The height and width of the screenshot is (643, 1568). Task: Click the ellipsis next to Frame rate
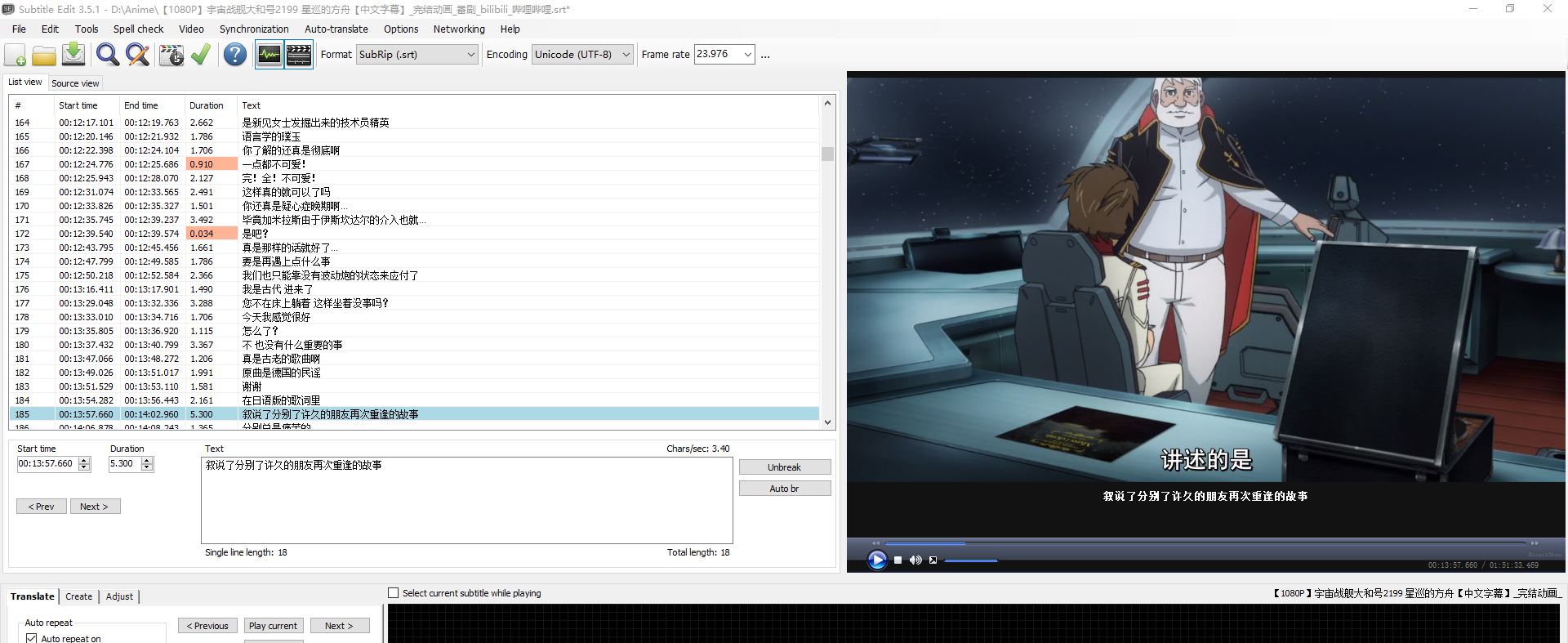point(765,55)
